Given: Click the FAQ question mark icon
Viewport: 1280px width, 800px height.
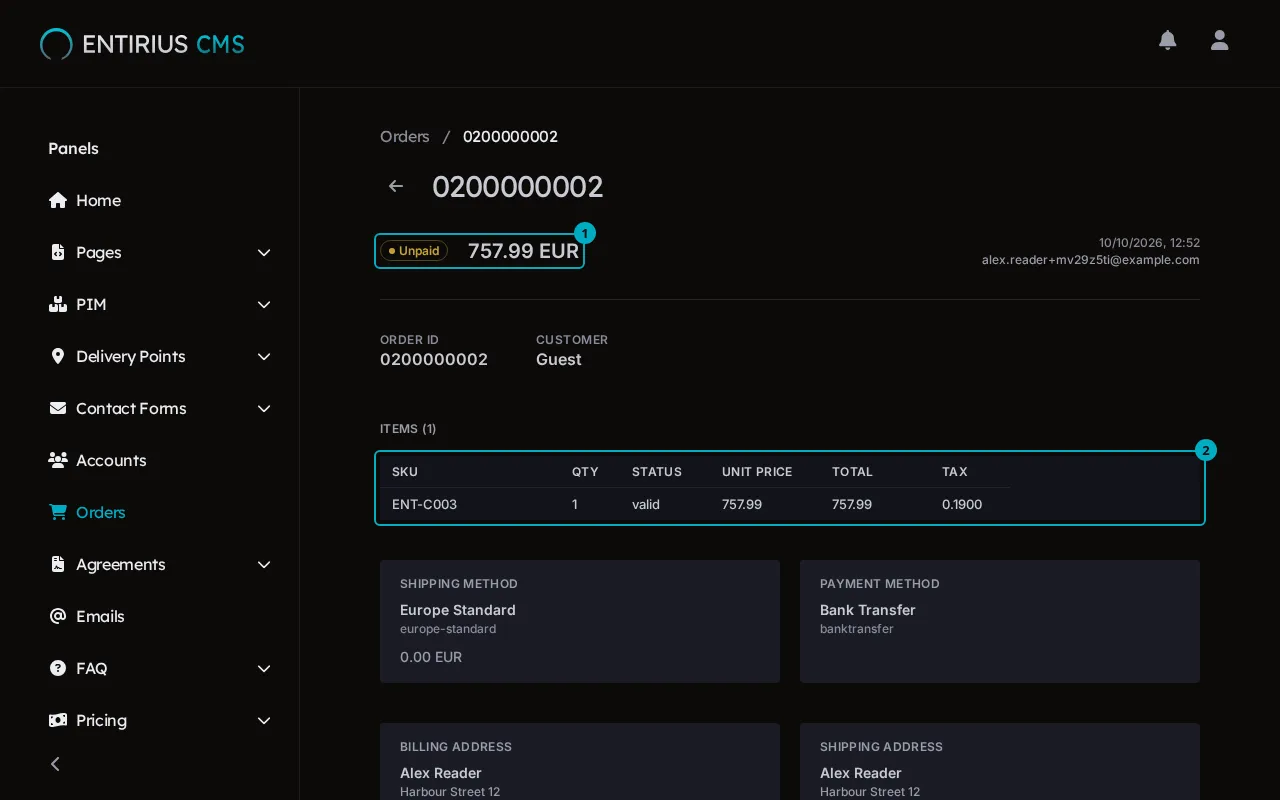Looking at the screenshot, I should click(x=58, y=668).
